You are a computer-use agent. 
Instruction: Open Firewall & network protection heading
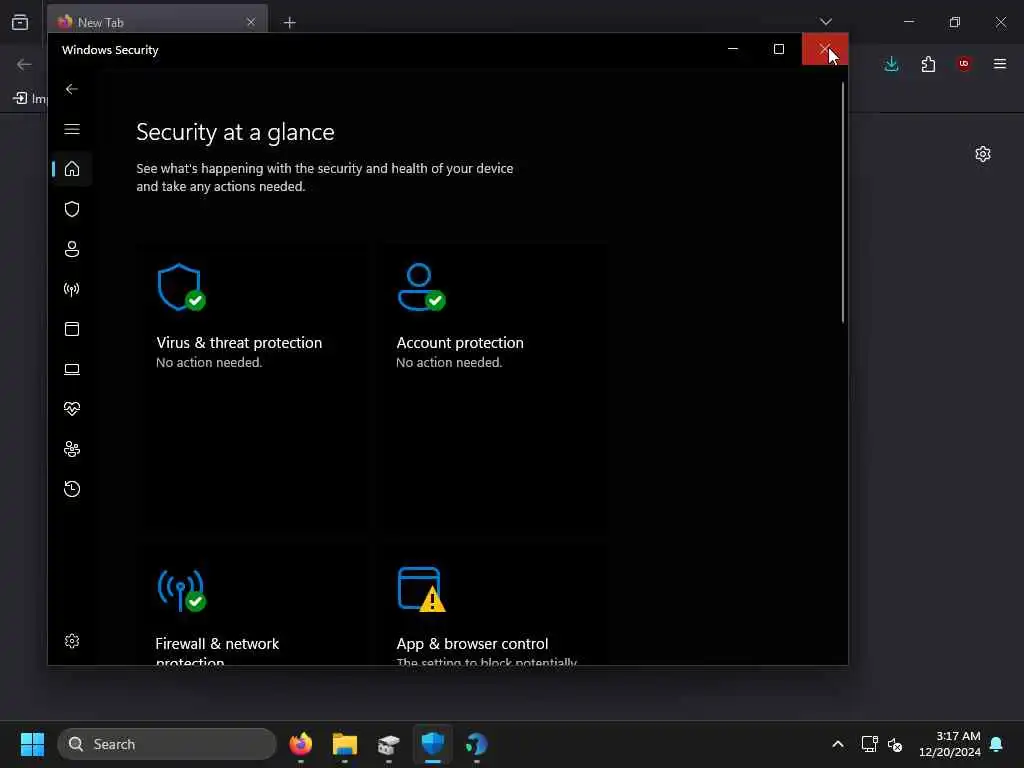click(217, 652)
